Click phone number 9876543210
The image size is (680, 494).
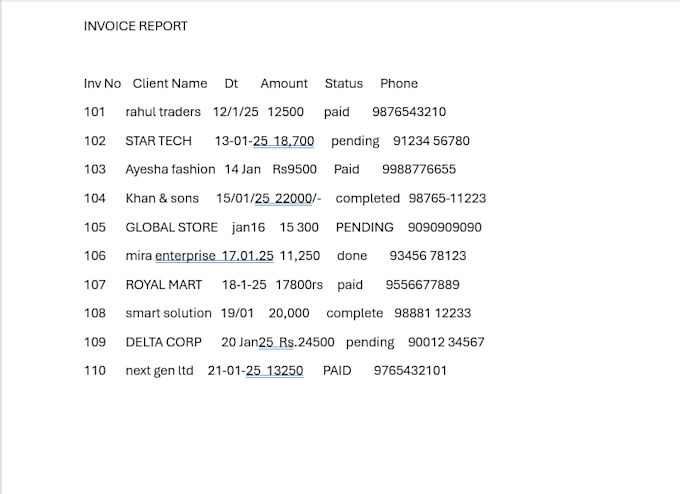(409, 112)
